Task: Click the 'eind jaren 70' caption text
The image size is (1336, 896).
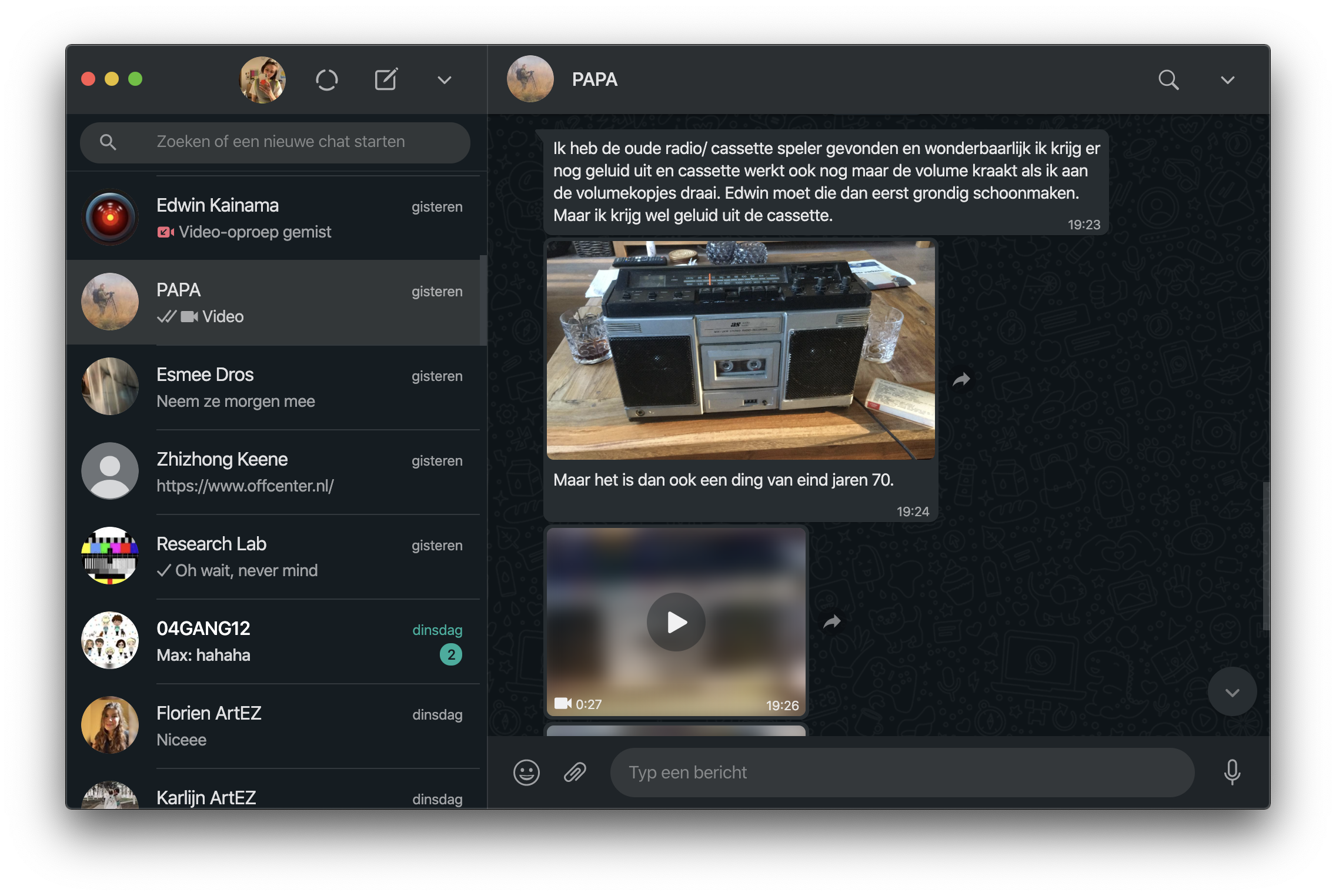Action: 723,480
